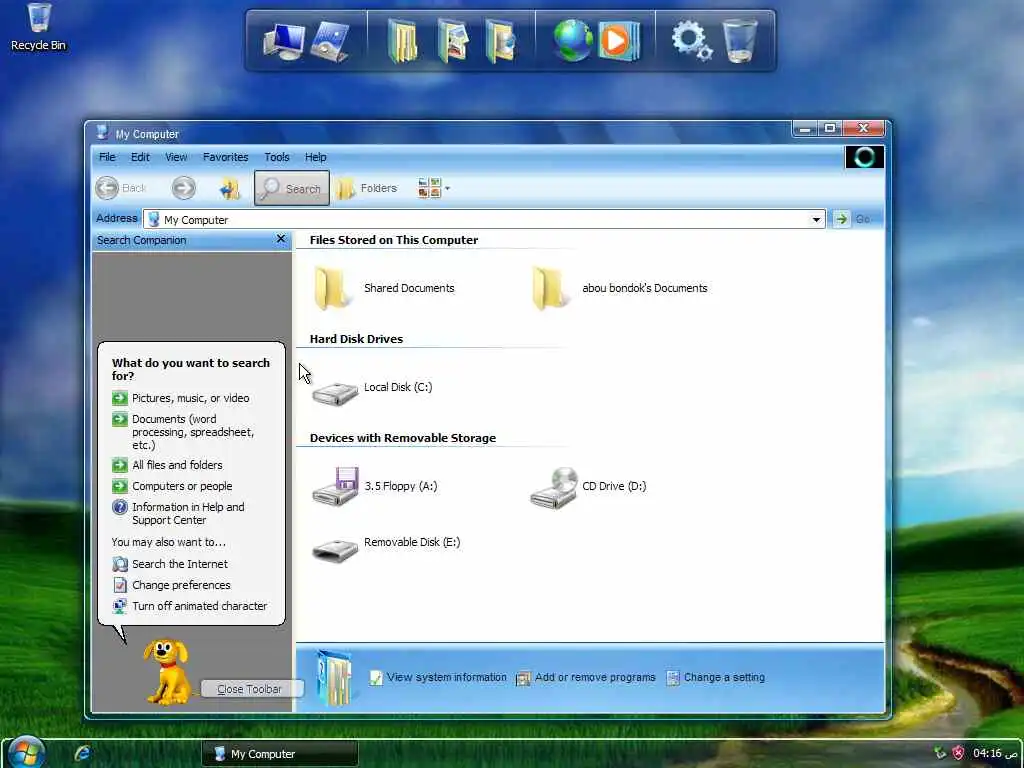Choose Computers or people search
The image size is (1024, 768).
point(172,486)
